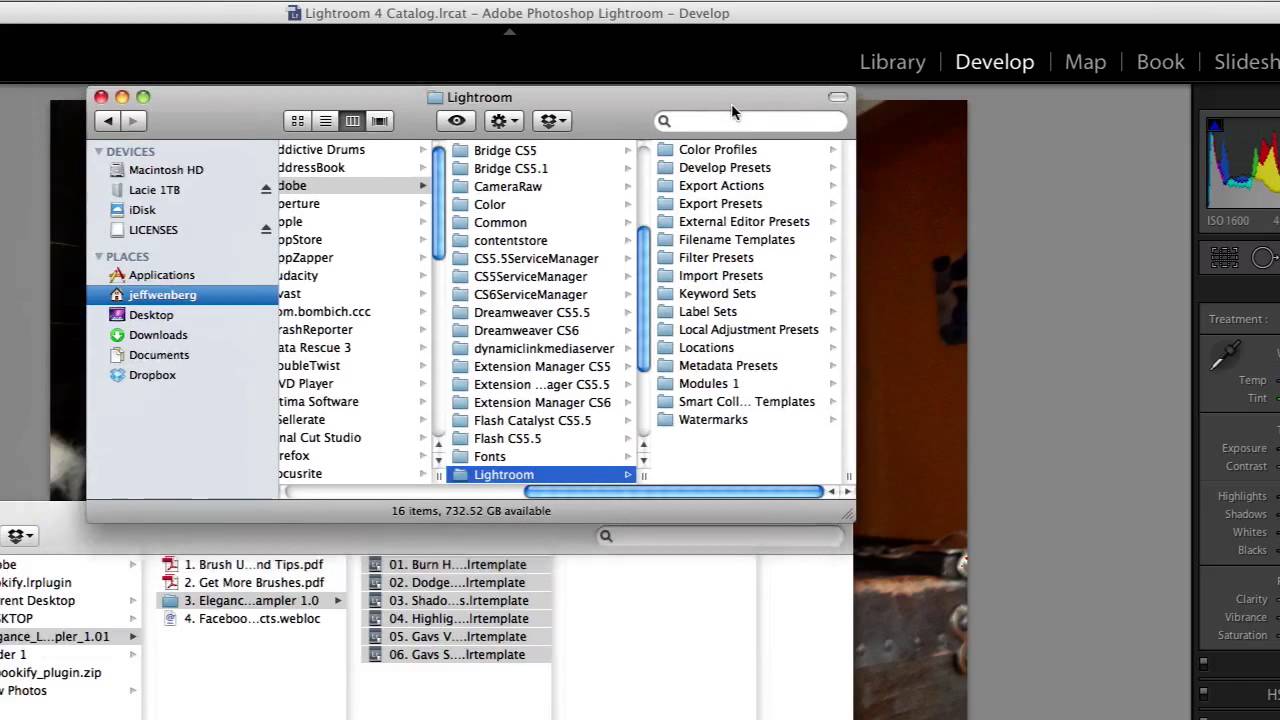Select the Lightroom spot removal tool
Image resolution: width=1280 pixels, height=720 pixels.
pyautogui.click(x=1265, y=258)
